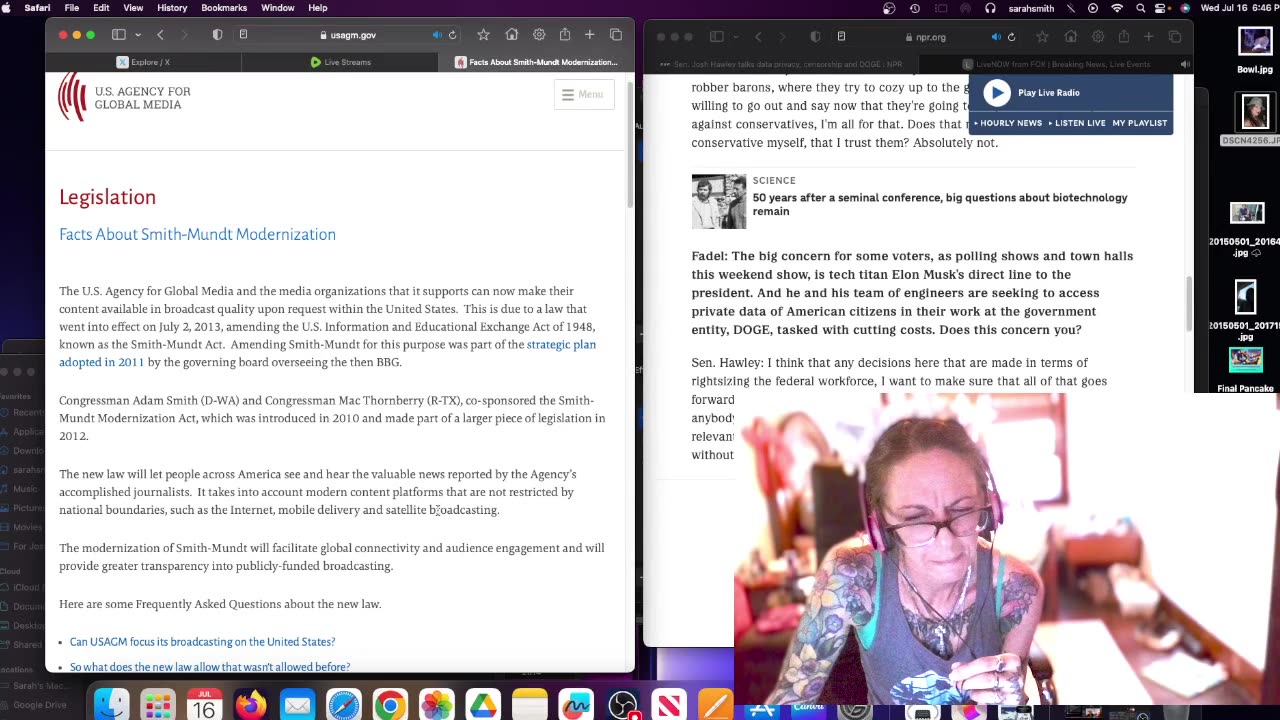The height and width of the screenshot is (720, 1280).
Task: Share the npr.org page
Action: point(1124,37)
